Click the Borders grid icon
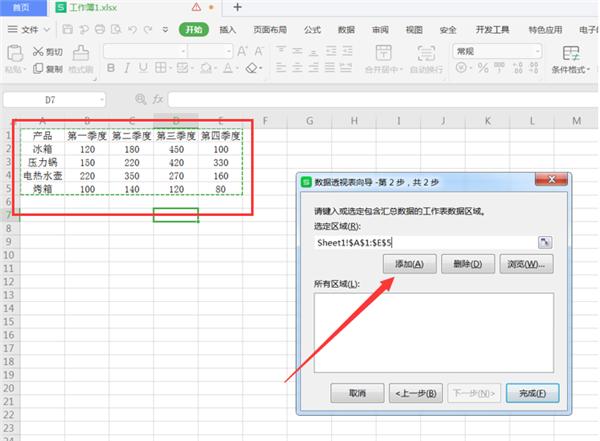This screenshot has height=441, width=600. pos(161,68)
